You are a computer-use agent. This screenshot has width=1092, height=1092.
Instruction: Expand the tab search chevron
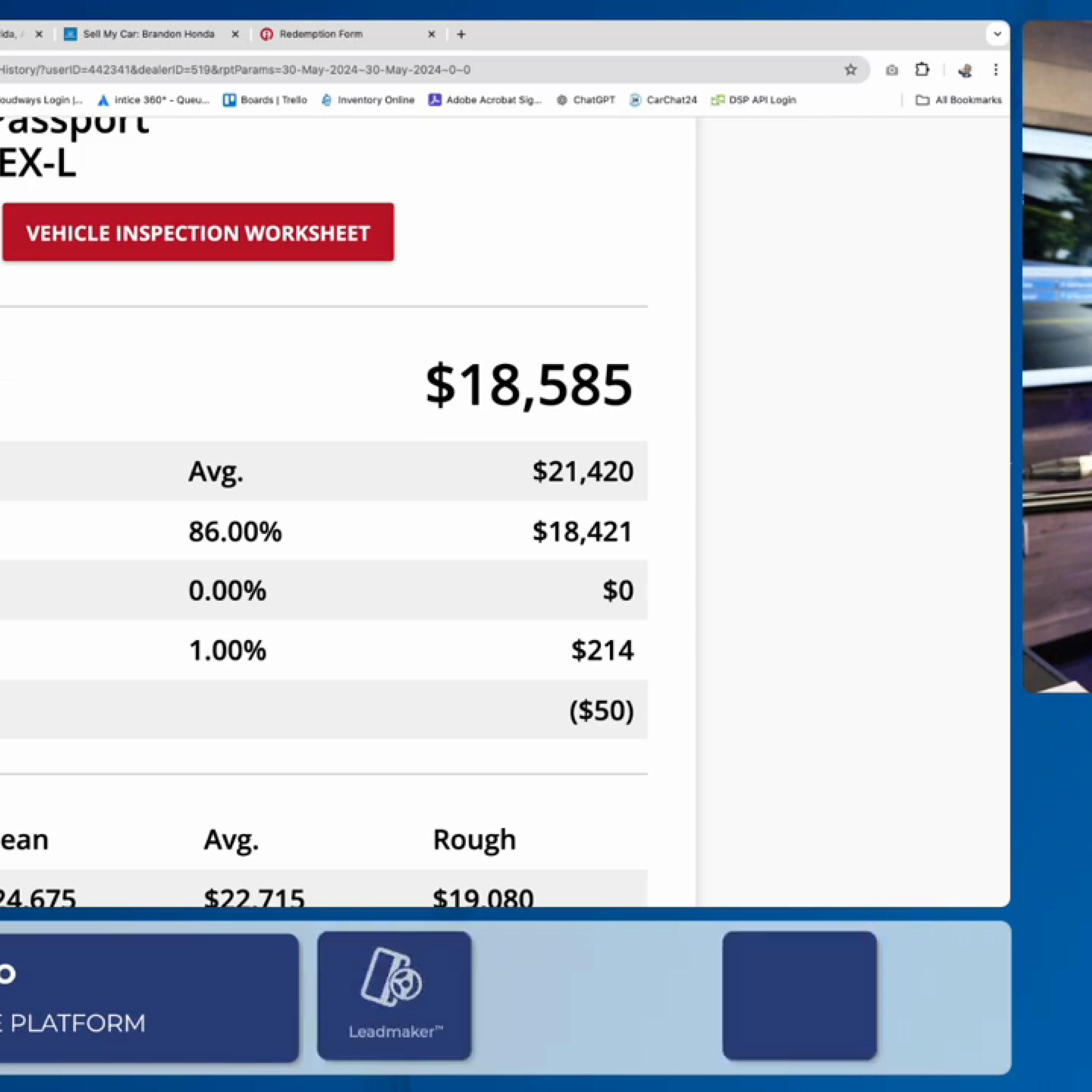point(997,34)
